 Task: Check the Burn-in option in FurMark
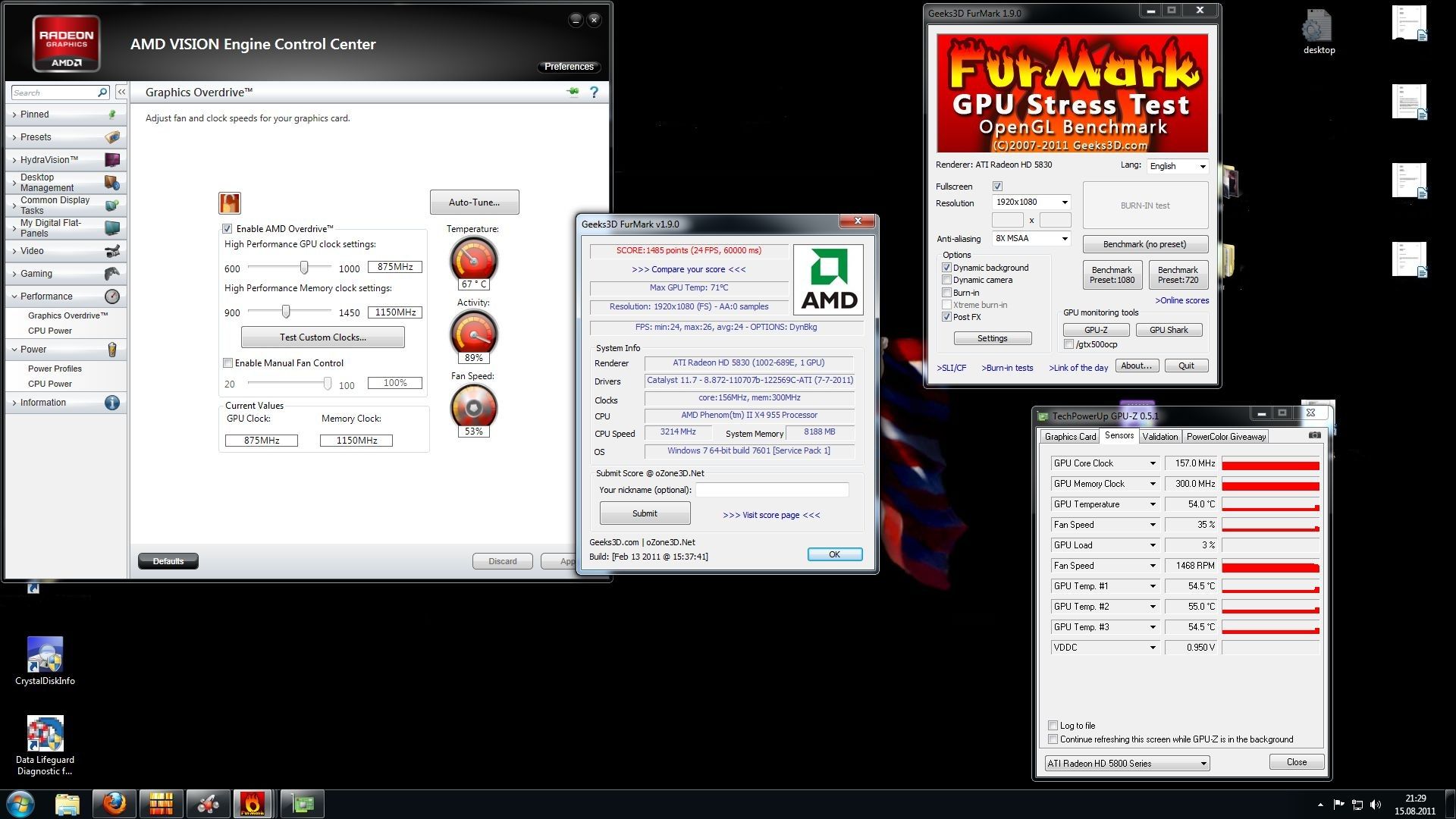click(946, 293)
